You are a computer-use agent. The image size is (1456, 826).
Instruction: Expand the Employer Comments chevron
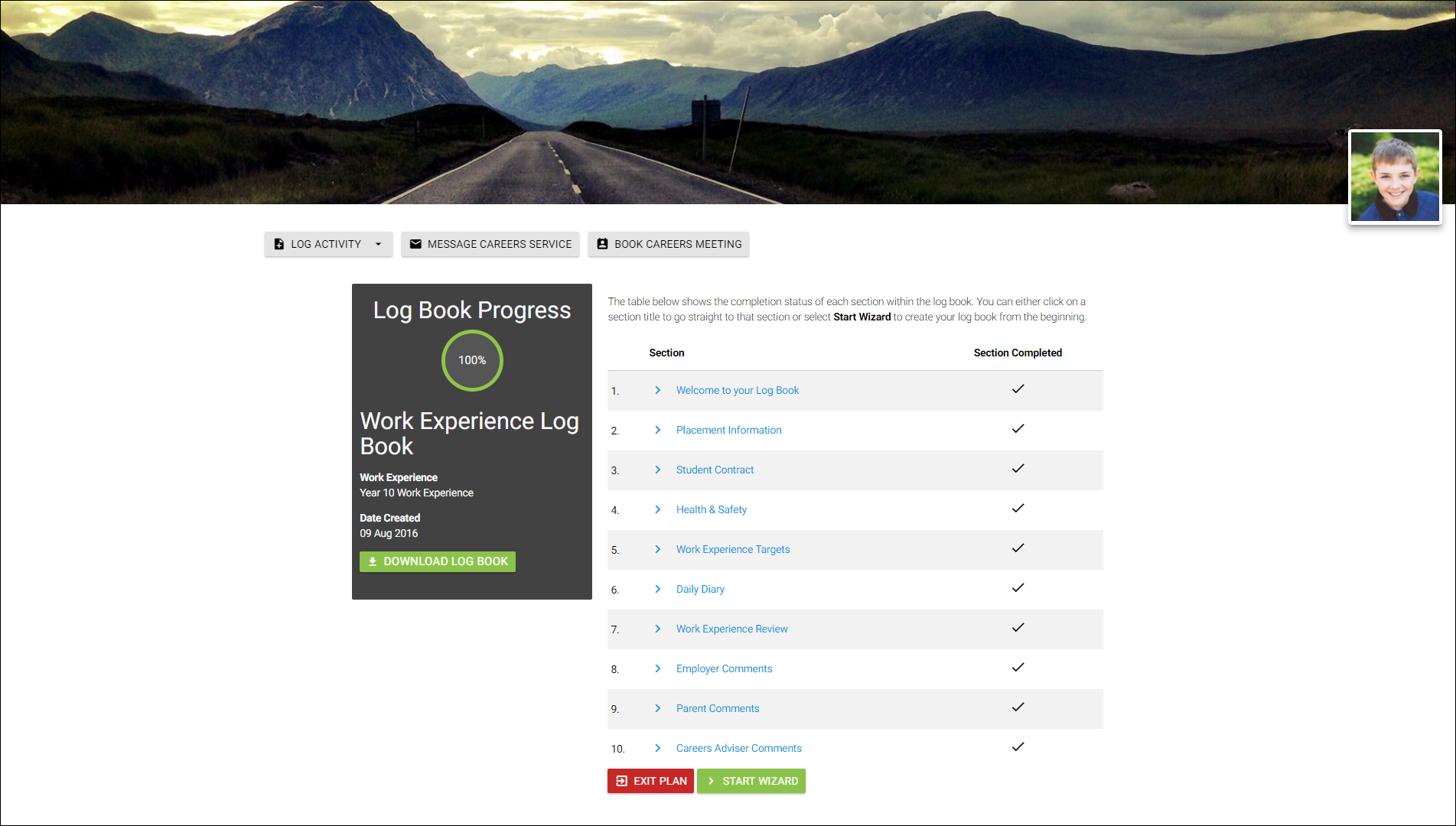pos(657,668)
